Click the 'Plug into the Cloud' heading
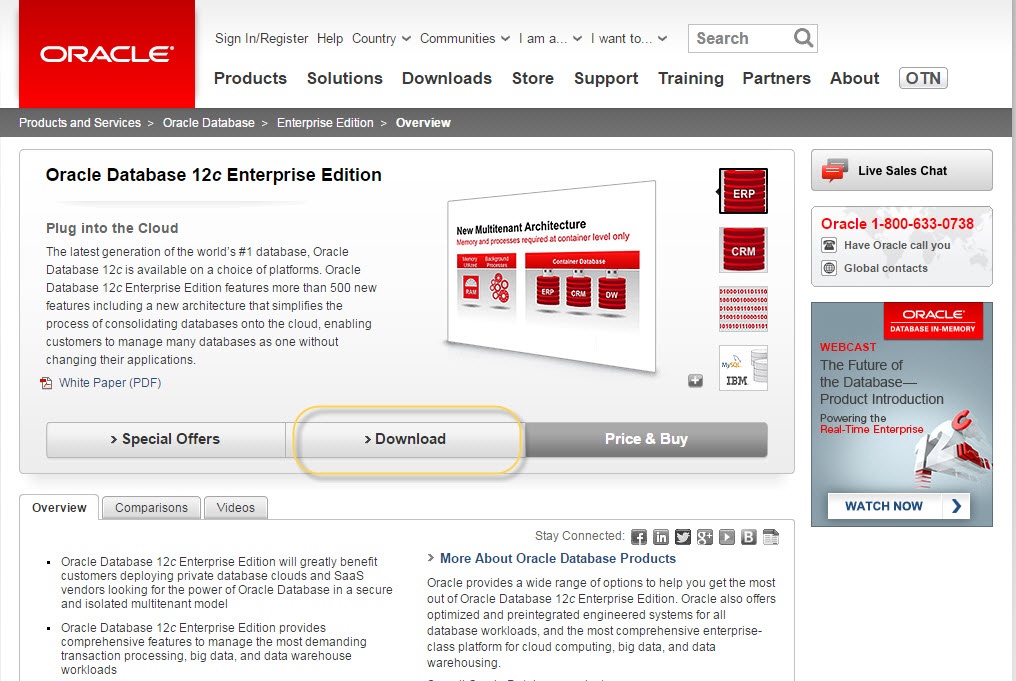 tap(112, 228)
